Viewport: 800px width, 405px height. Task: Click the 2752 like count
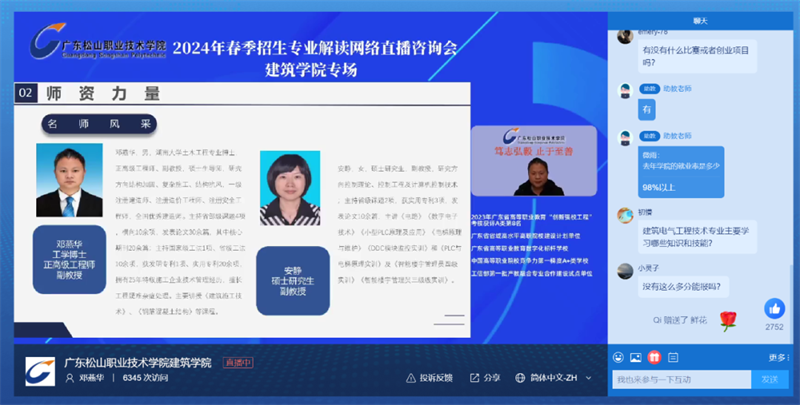pos(774,327)
